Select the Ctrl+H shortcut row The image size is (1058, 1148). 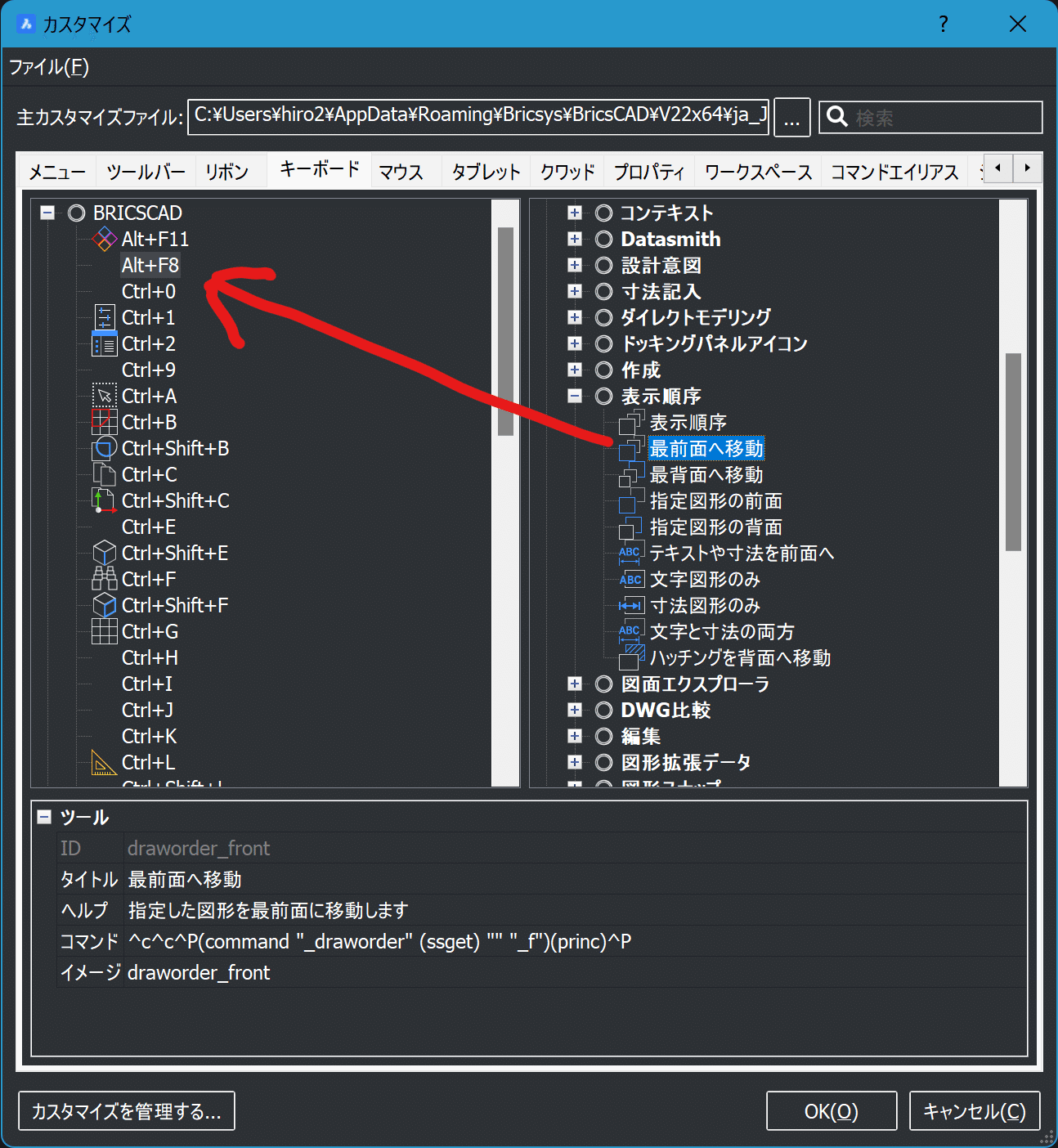tap(150, 657)
